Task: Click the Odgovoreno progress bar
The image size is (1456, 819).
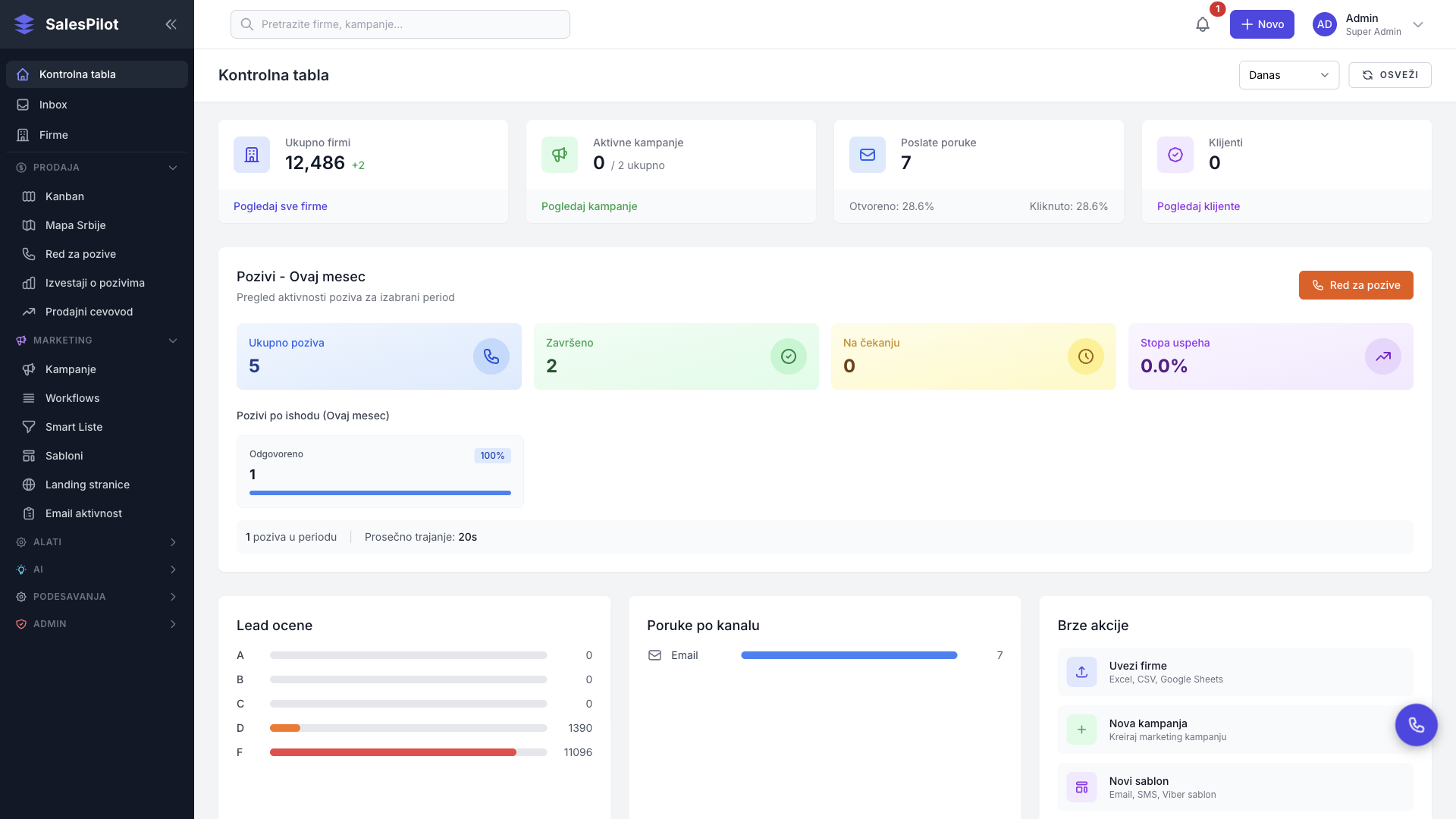Action: point(380,493)
